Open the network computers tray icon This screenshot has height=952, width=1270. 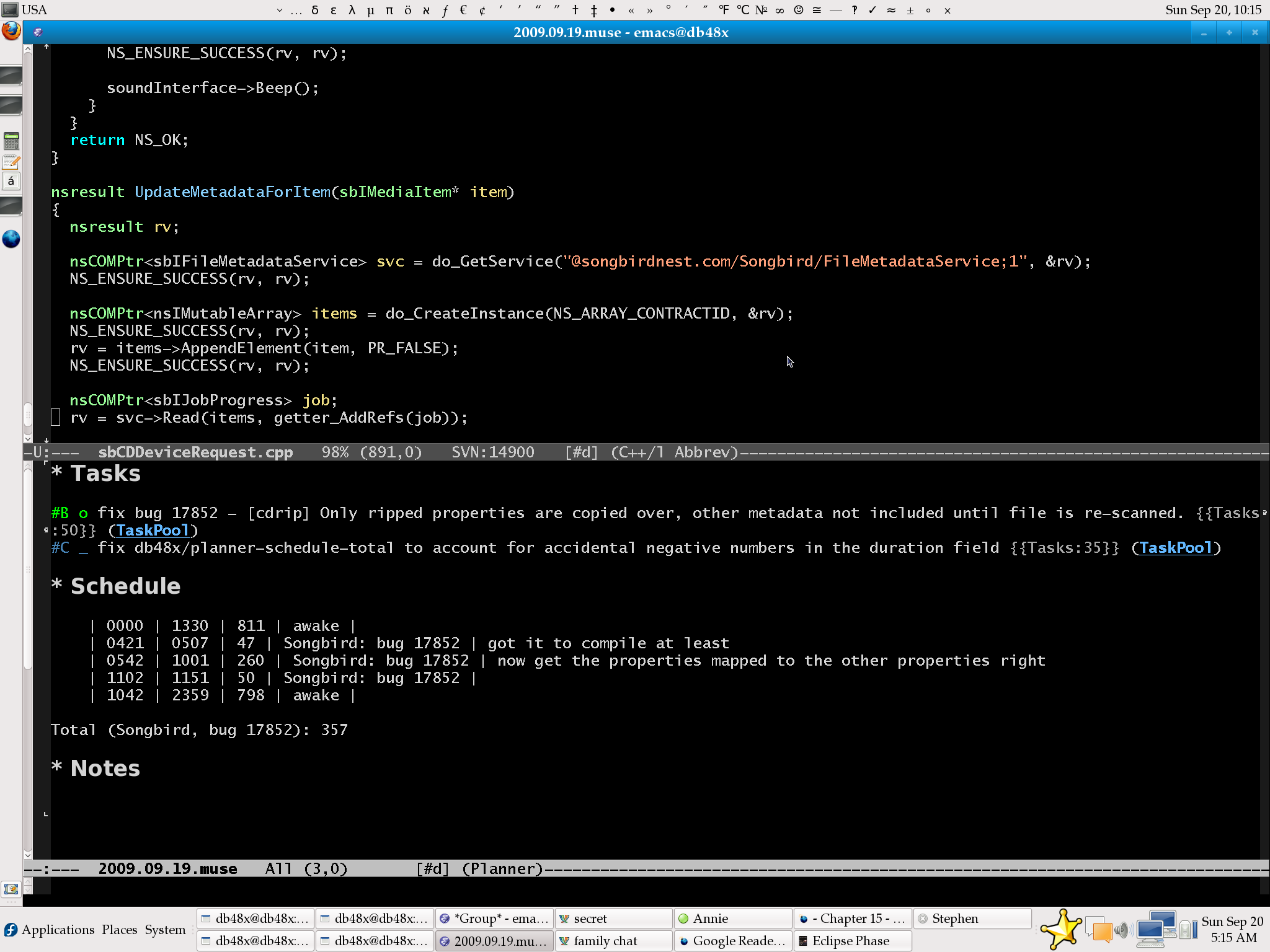pos(1156,928)
